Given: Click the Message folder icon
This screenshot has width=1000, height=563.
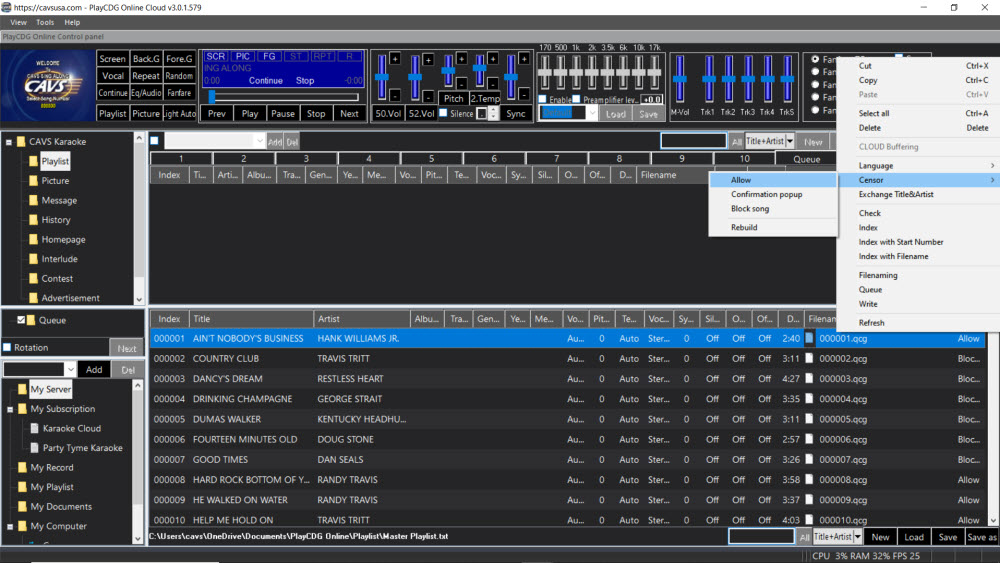Looking at the screenshot, I should pyautogui.click(x=33, y=200).
